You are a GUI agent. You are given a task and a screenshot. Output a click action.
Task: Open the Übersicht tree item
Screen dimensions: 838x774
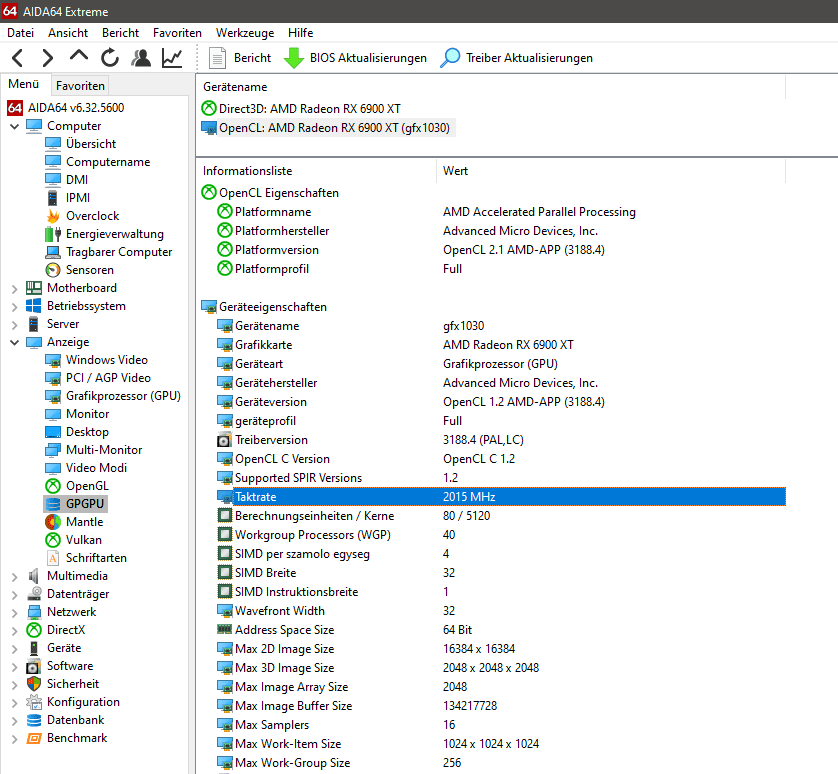pyautogui.click(x=91, y=144)
